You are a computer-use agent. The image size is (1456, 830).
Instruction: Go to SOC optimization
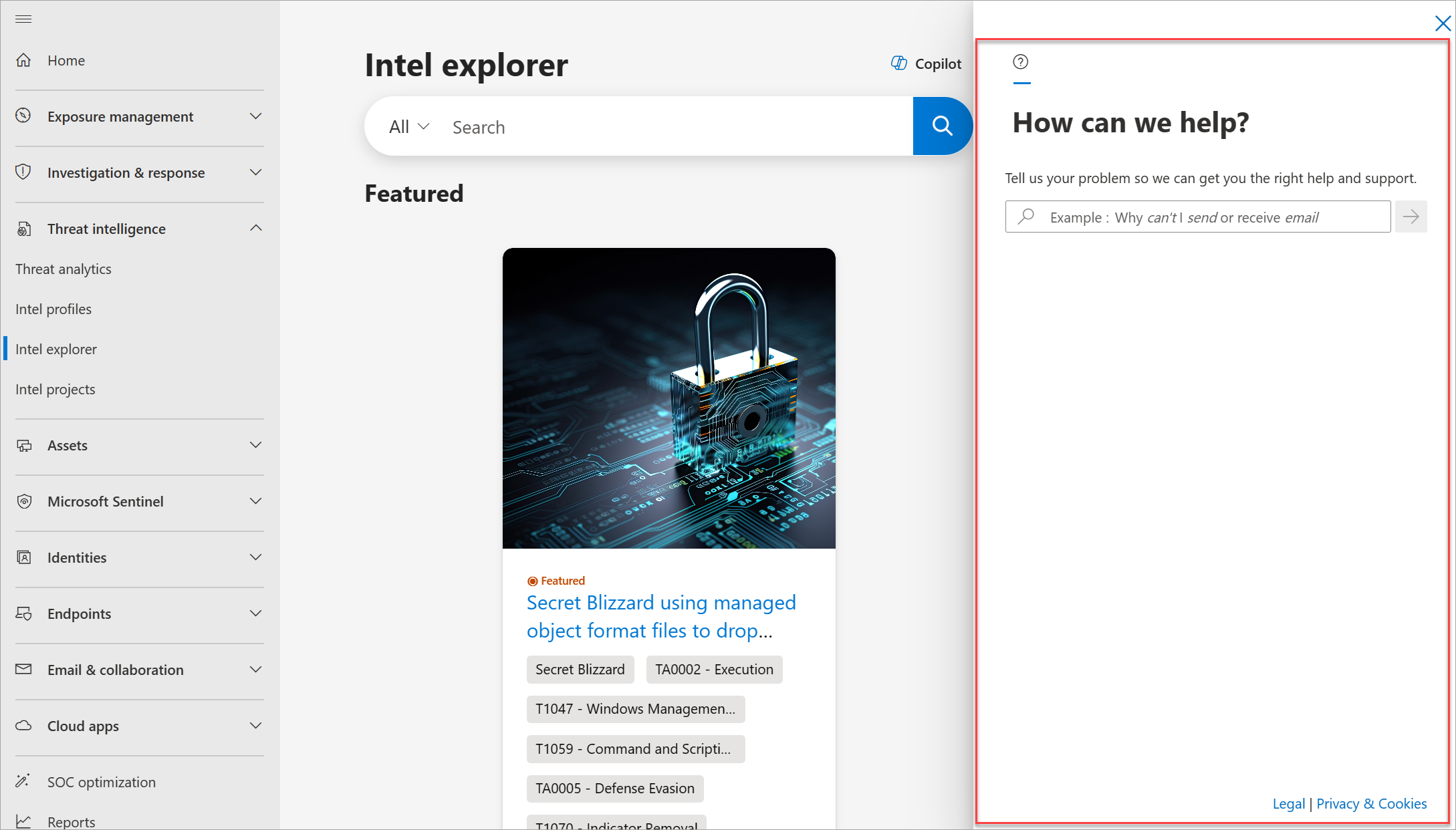point(102,782)
